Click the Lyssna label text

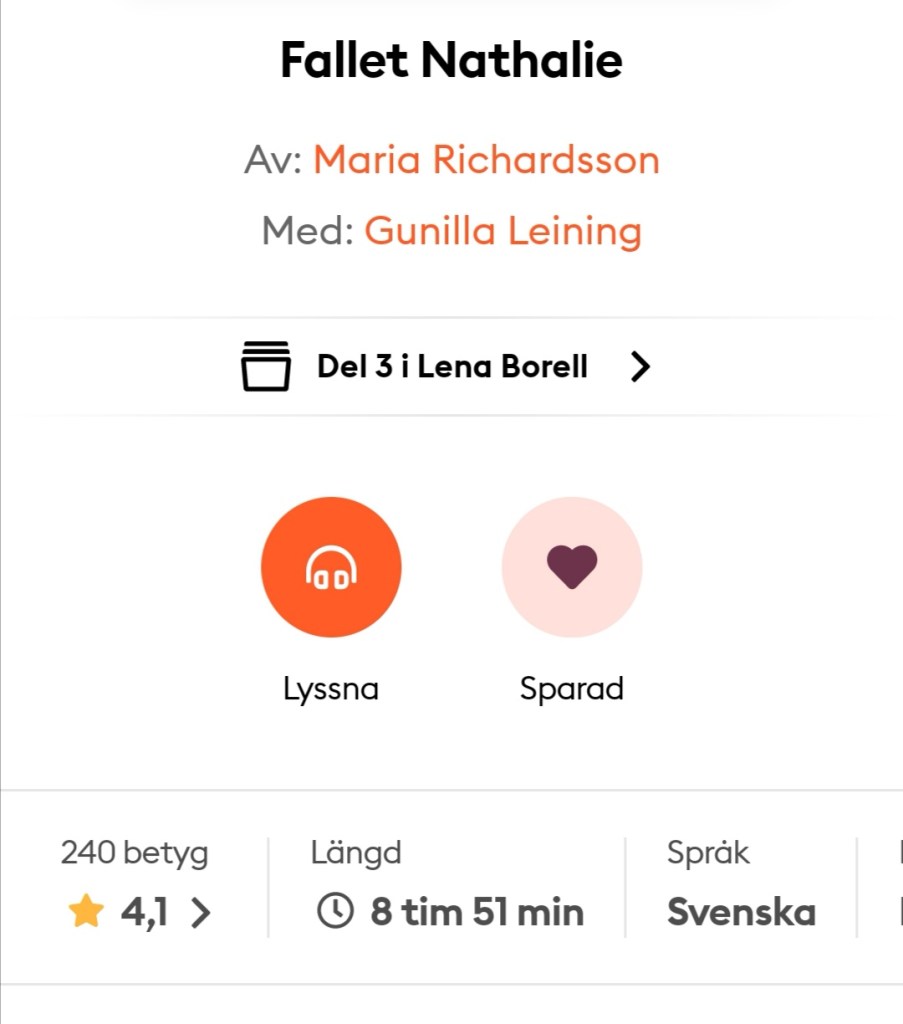click(x=331, y=689)
